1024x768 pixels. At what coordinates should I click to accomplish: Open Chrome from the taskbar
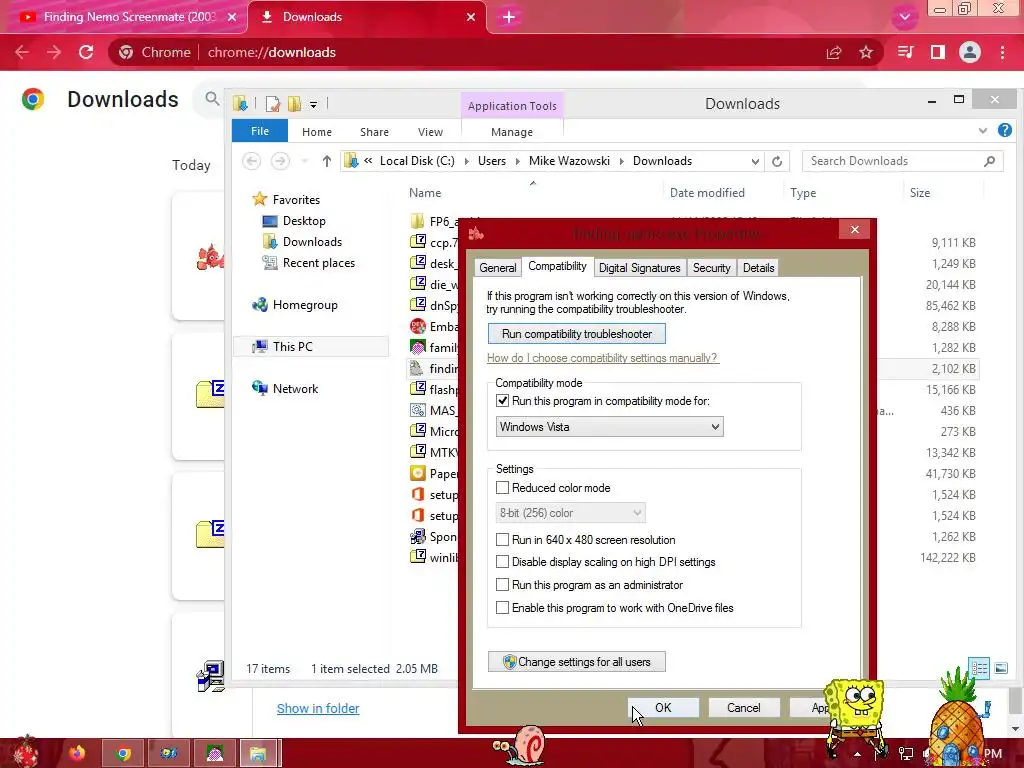point(123,753)
